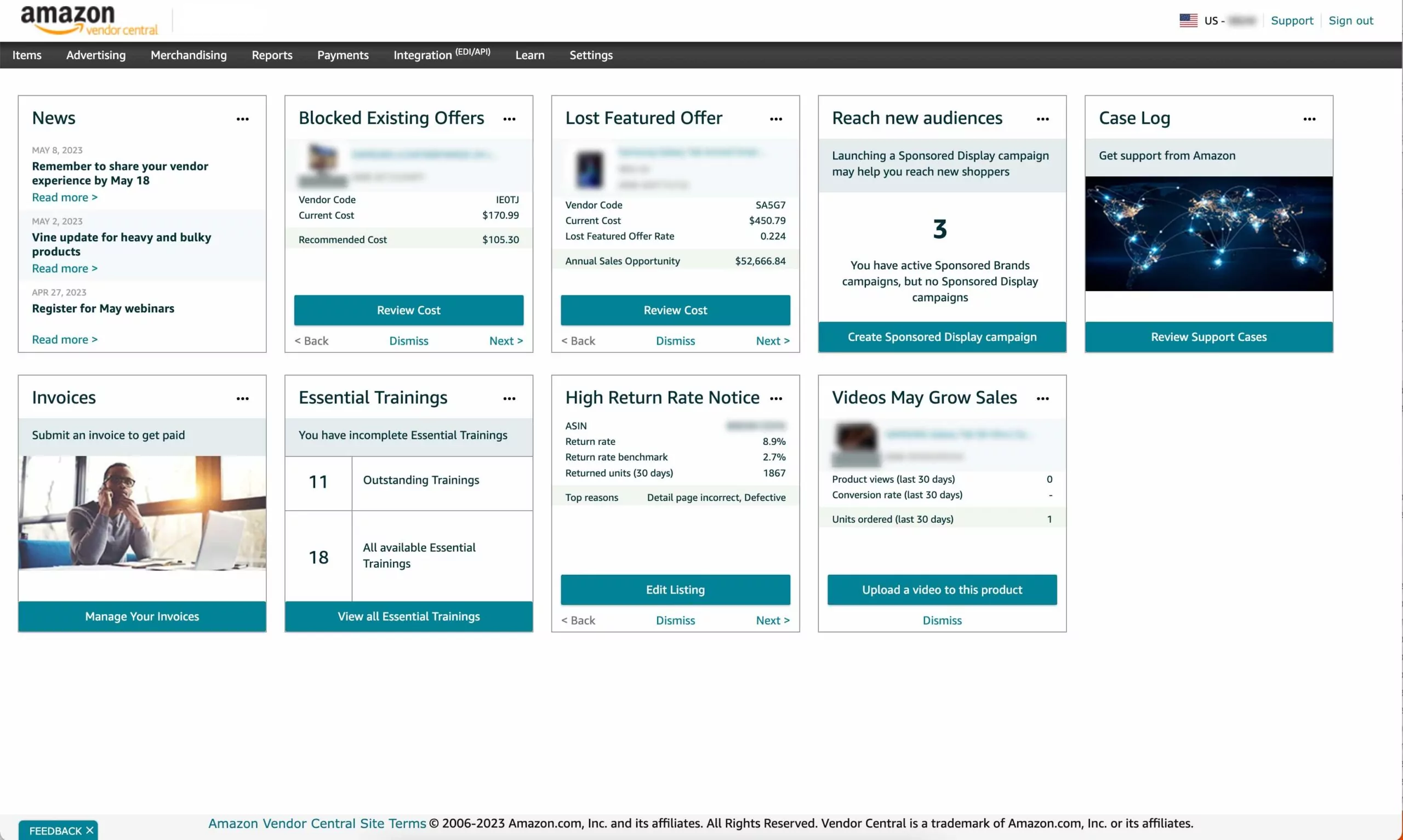
Task: Open the Invoices card options menu
Action: click(243, 398)
